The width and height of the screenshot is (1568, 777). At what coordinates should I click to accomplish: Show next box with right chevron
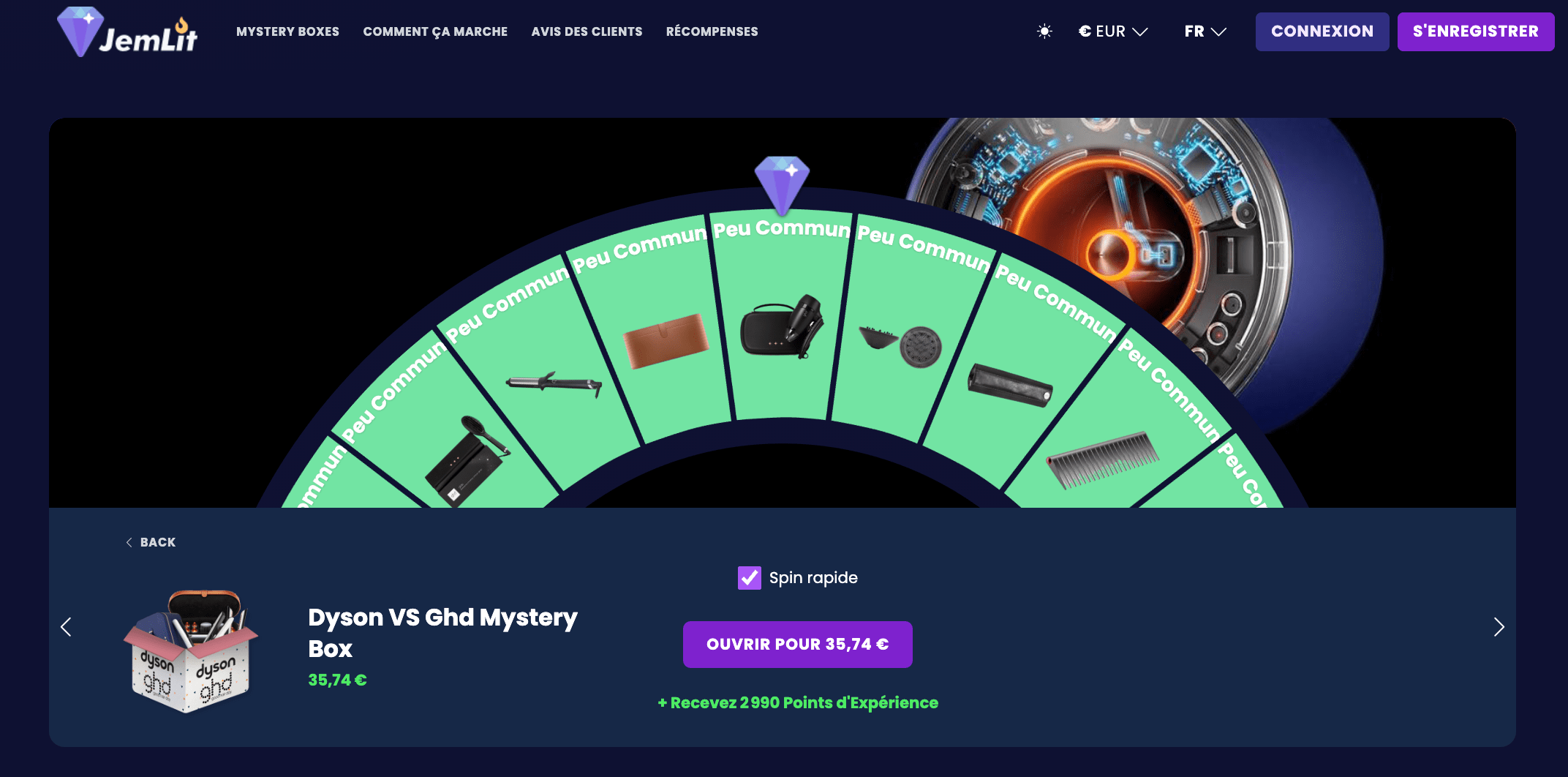click(x=1499, y=627)
